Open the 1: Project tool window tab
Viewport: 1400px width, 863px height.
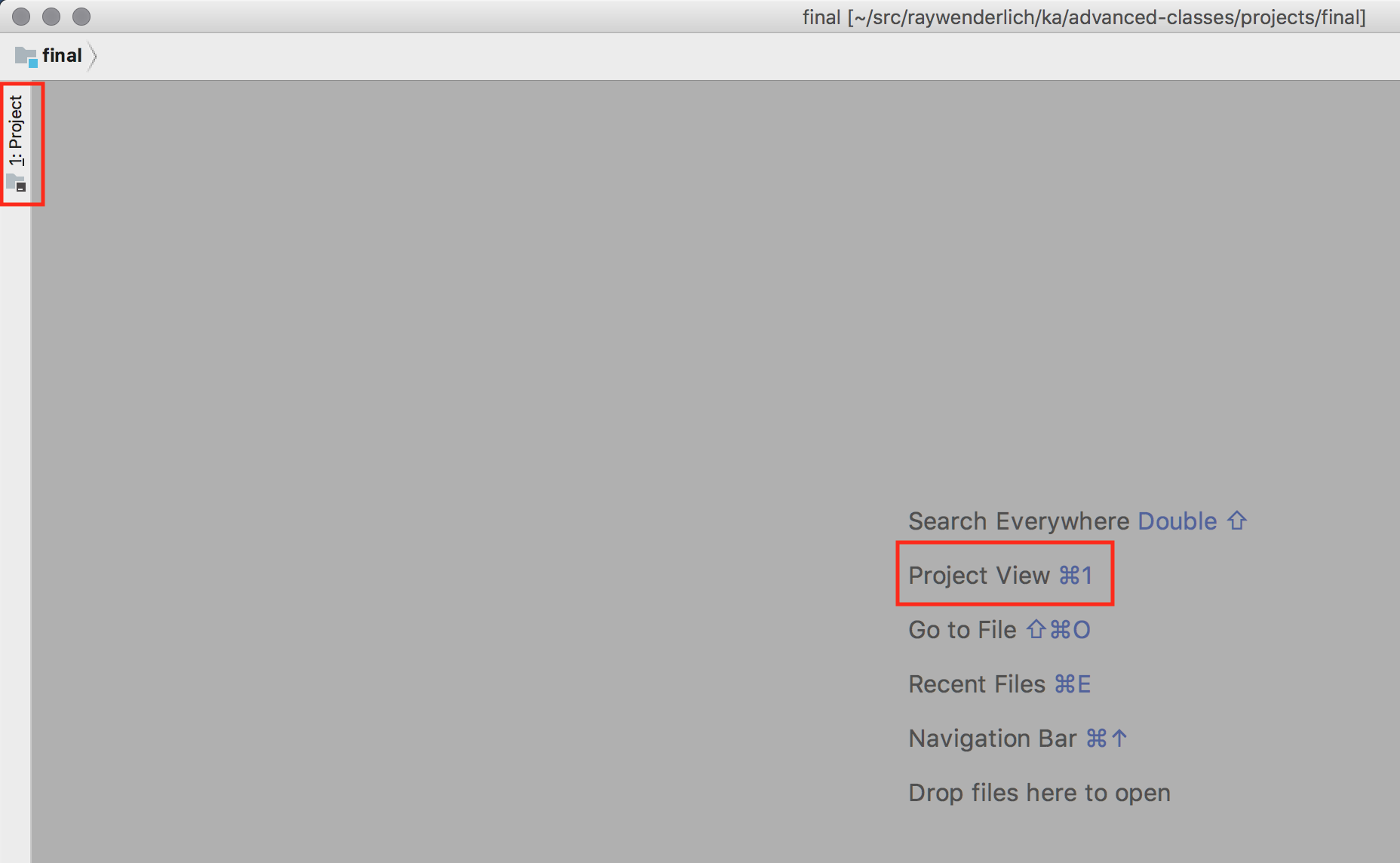pyautogui.click(x=16, y=131)
